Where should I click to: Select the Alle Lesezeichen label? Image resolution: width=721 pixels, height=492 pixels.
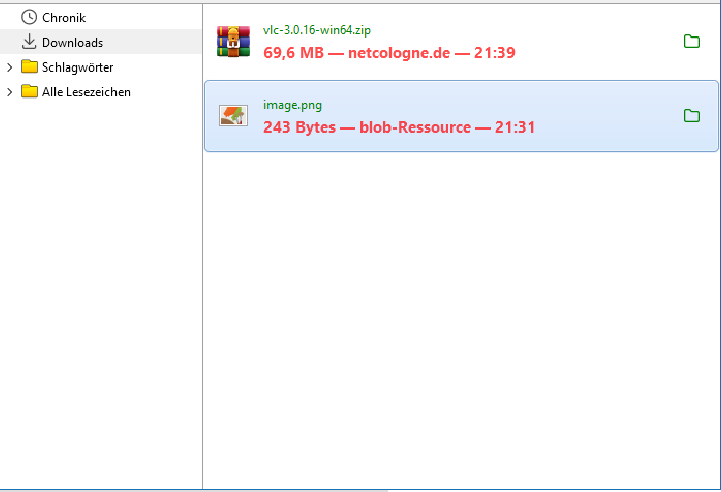[86, 92]
